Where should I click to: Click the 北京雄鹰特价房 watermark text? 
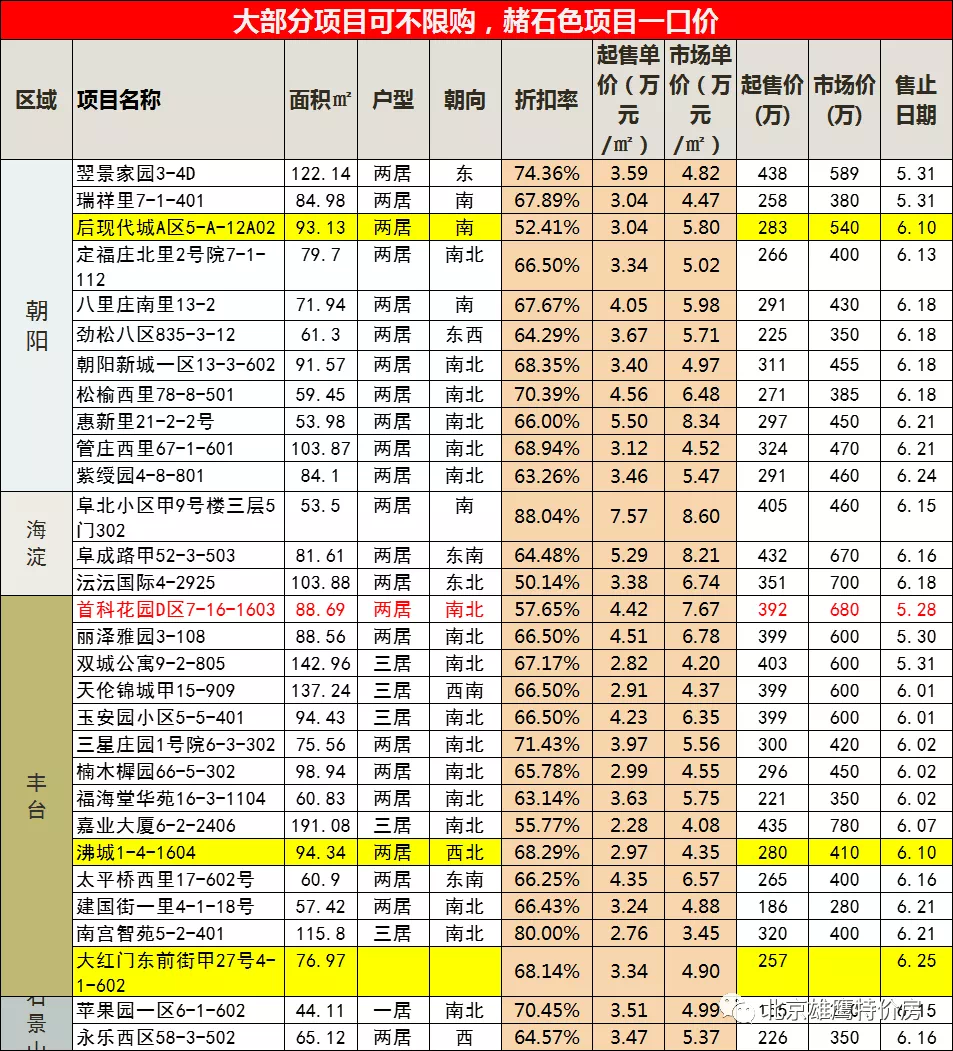point(841,1010)
